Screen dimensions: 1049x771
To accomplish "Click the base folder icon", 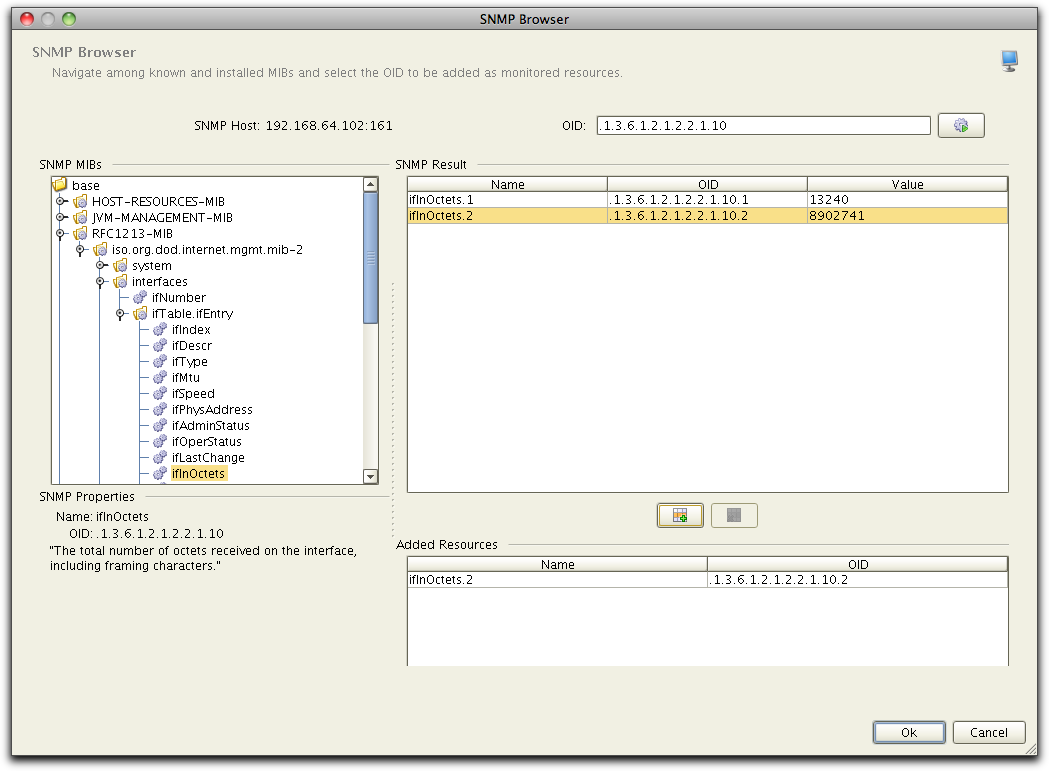I will 60,184.
